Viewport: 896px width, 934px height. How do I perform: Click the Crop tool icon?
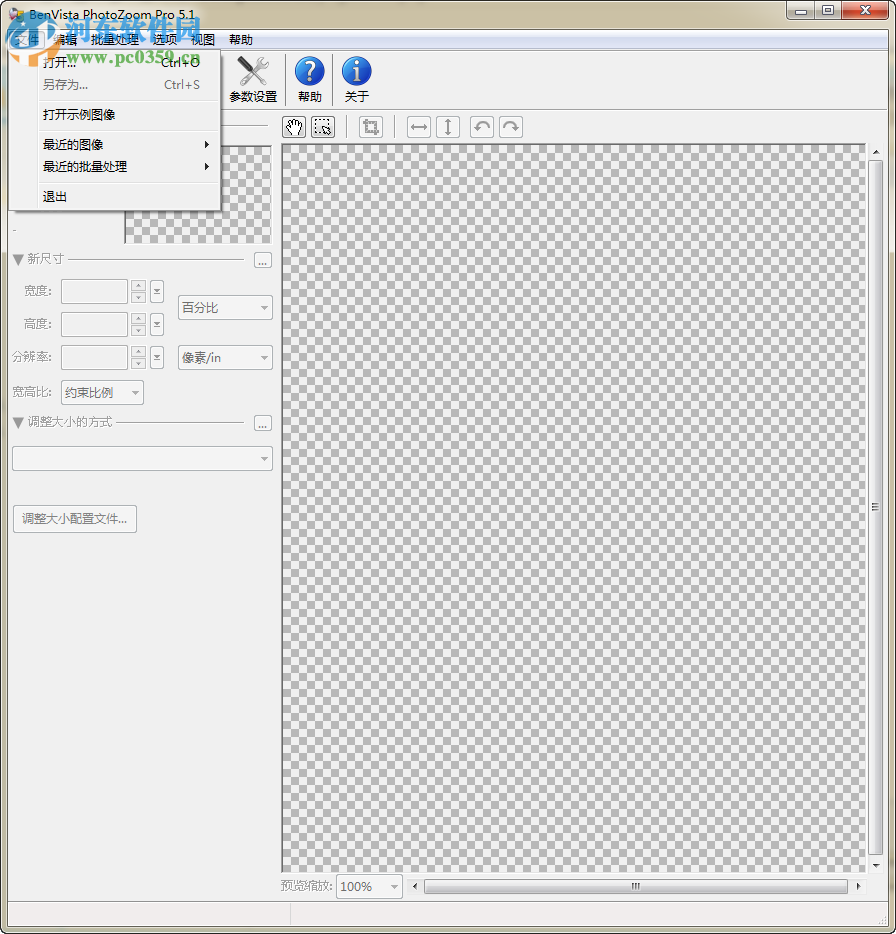(370, 126)
